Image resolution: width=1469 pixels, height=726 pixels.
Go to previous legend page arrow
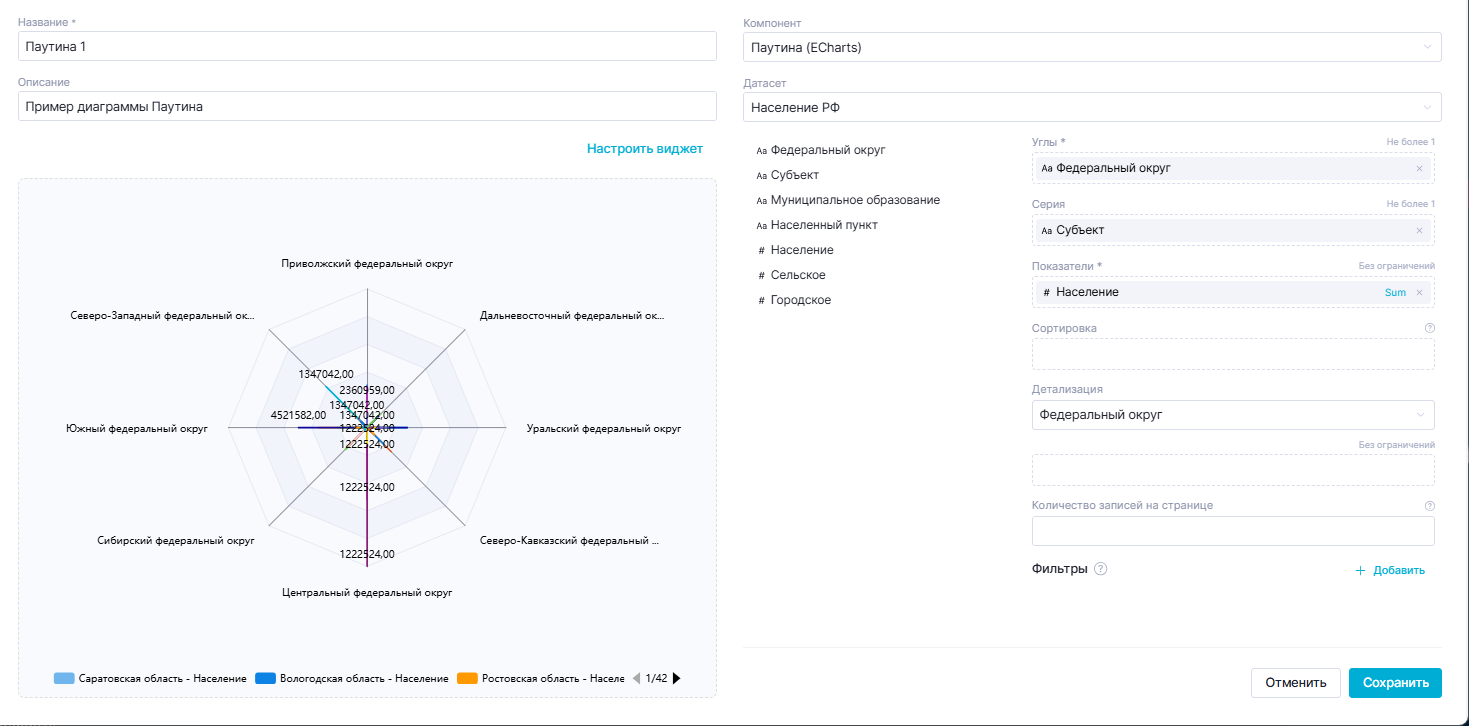pos(636,678)
